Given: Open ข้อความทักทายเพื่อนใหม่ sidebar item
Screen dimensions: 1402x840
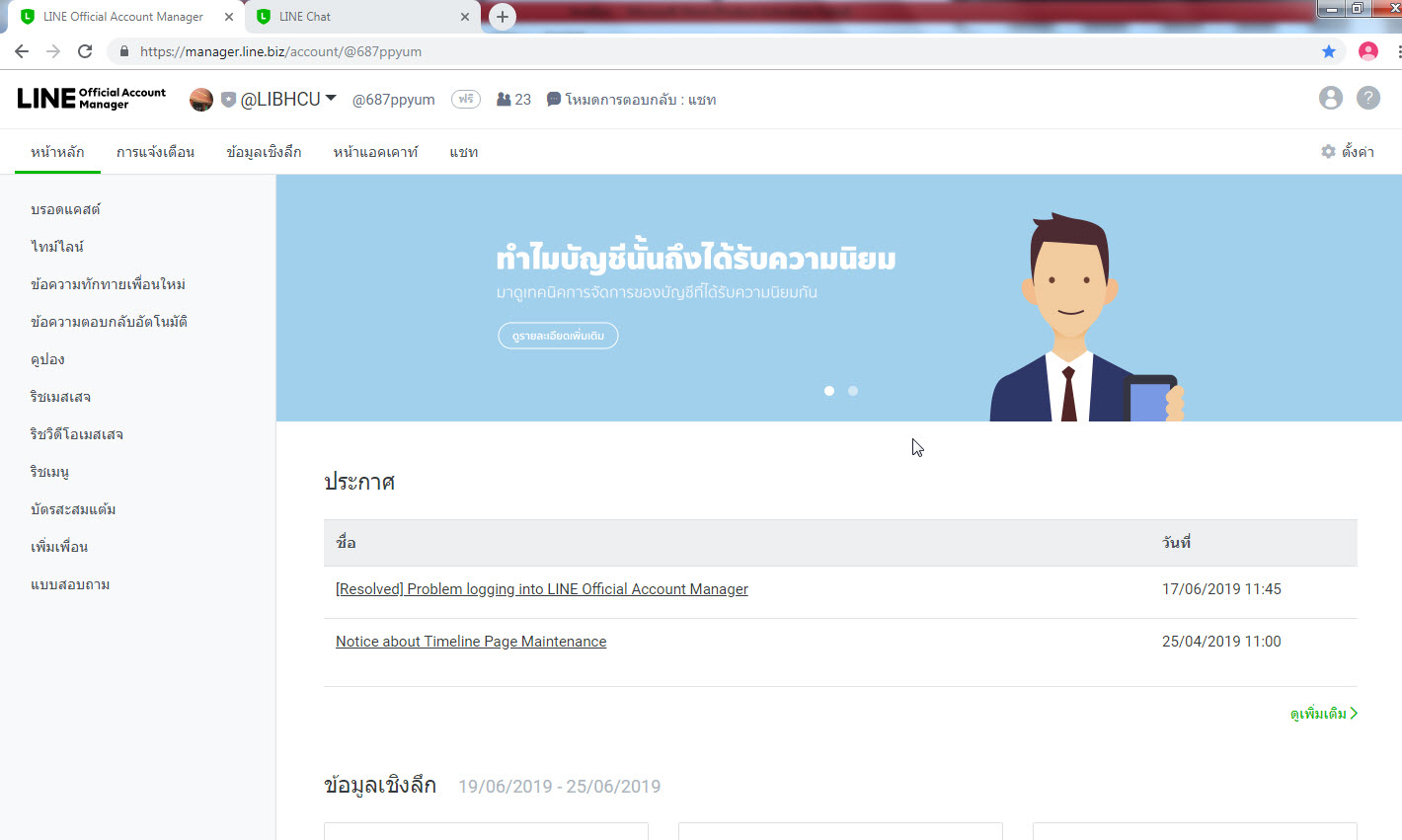Looking at the screenshot, I should pyautogui.click(x=108, y=284).
